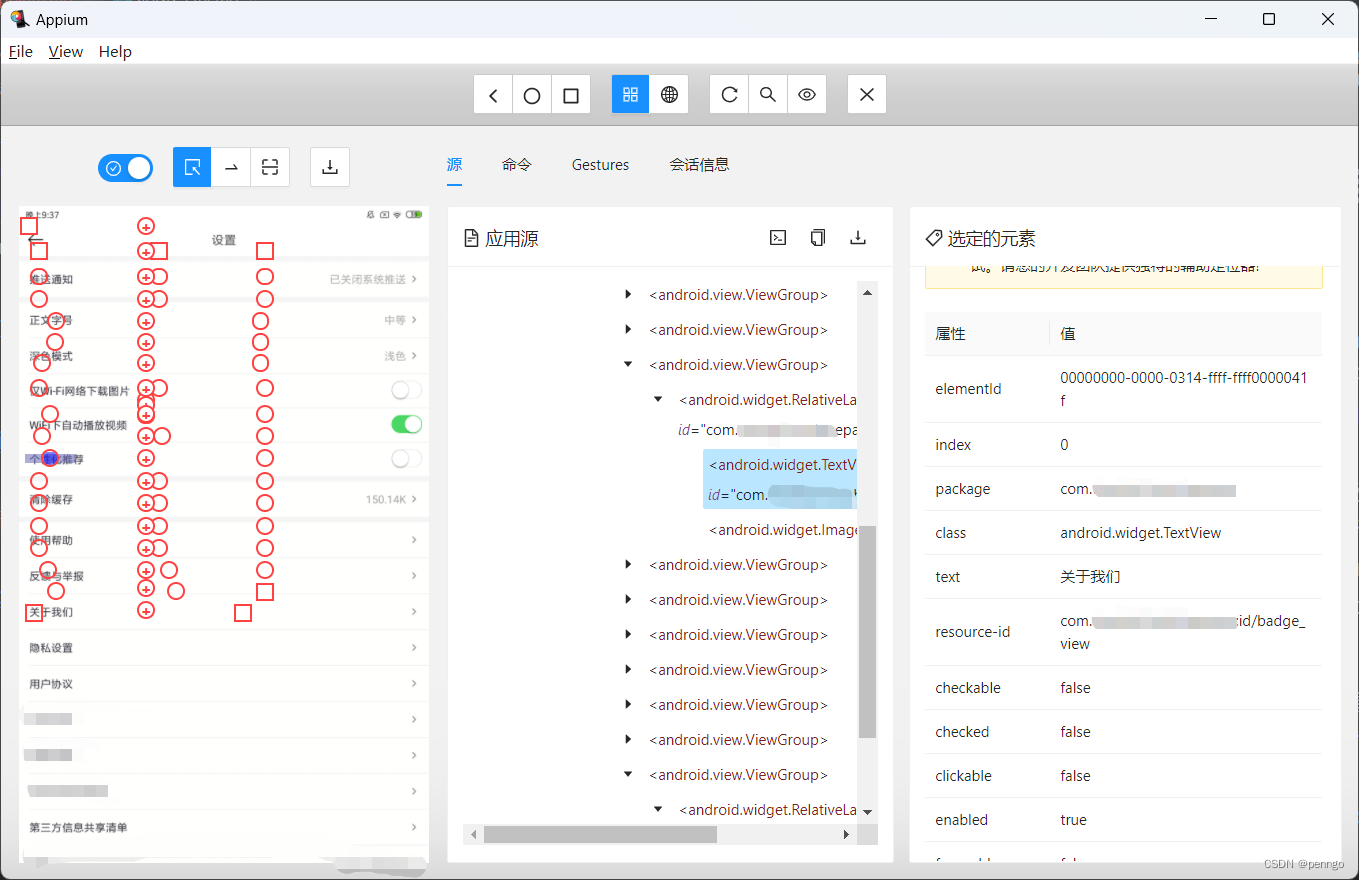Select the android.widget.ImageView tree node
This screenshot has width=1359, height=880.
[783, 530]
